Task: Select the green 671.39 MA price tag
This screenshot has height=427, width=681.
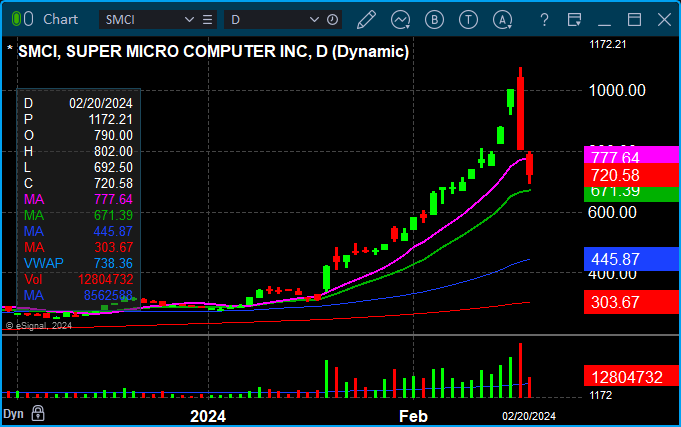Action: 631,194
